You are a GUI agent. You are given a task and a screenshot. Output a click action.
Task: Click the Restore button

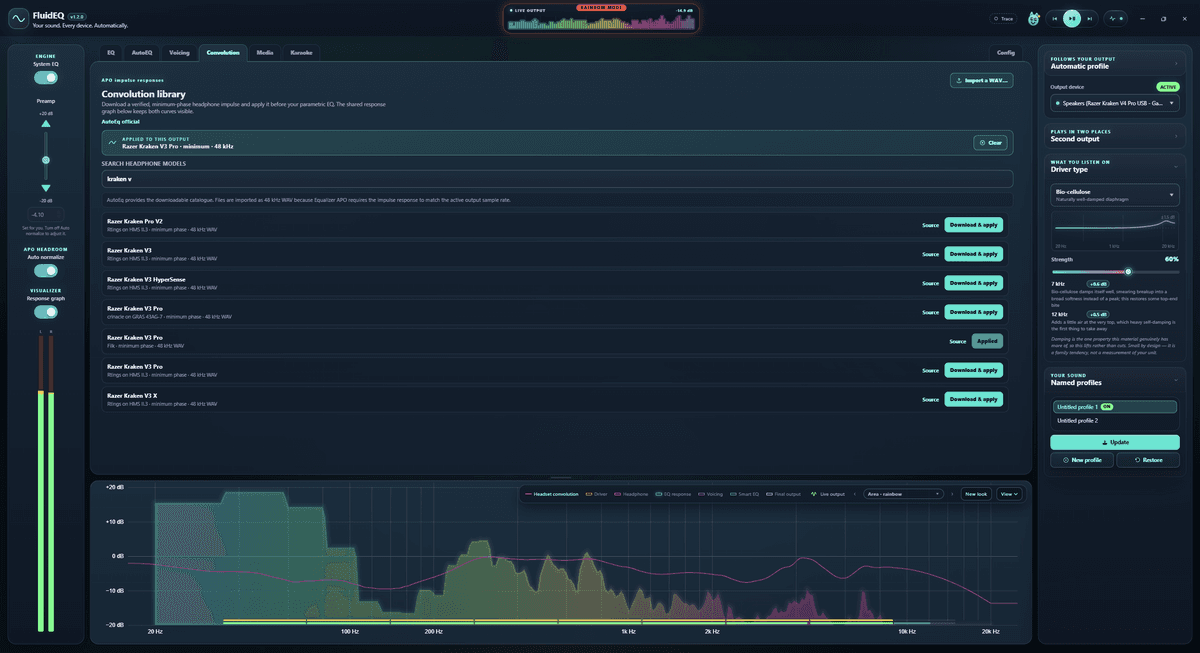(x=1148, y=460)
